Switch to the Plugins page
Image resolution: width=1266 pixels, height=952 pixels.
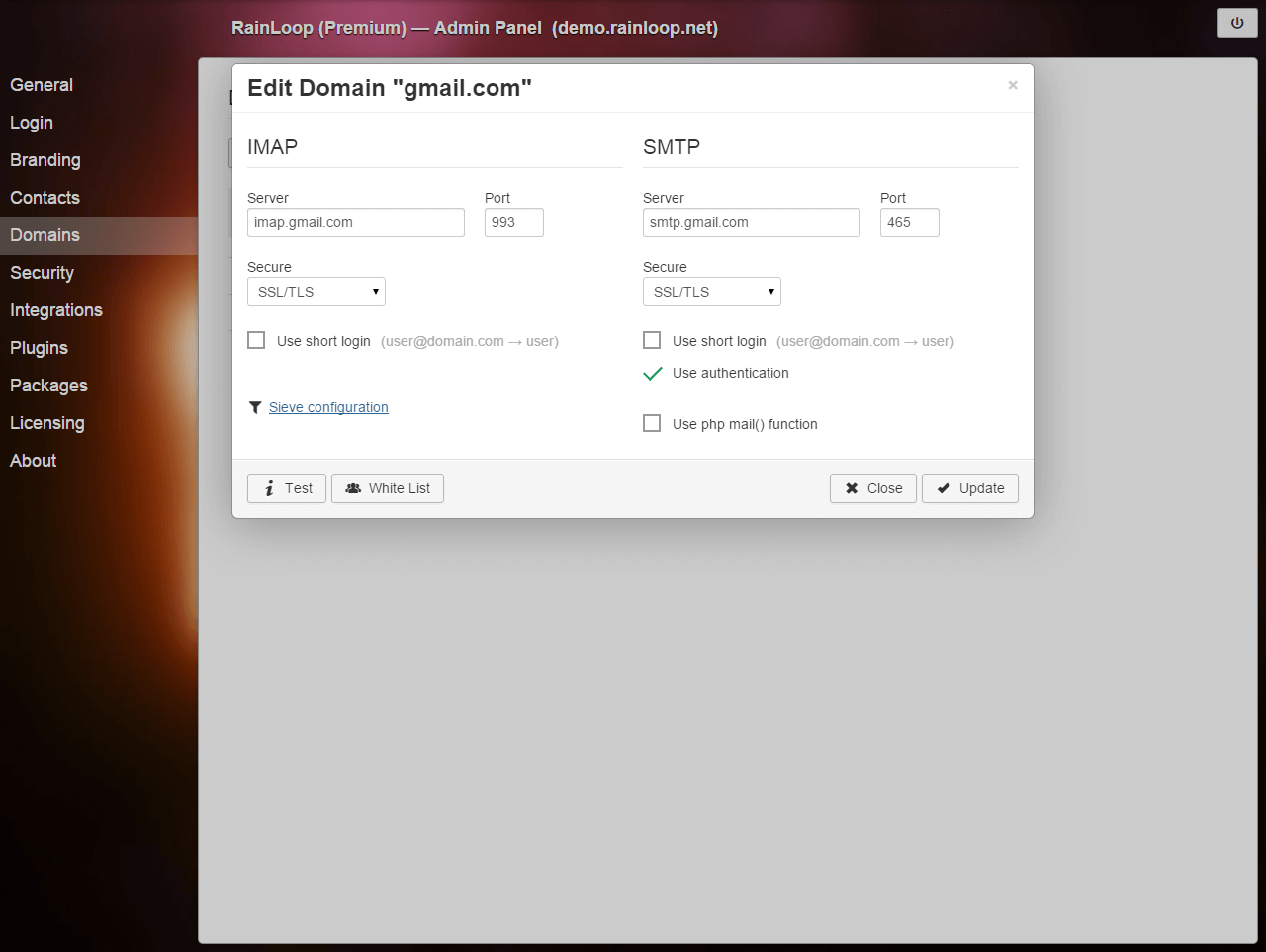point(39,348)
